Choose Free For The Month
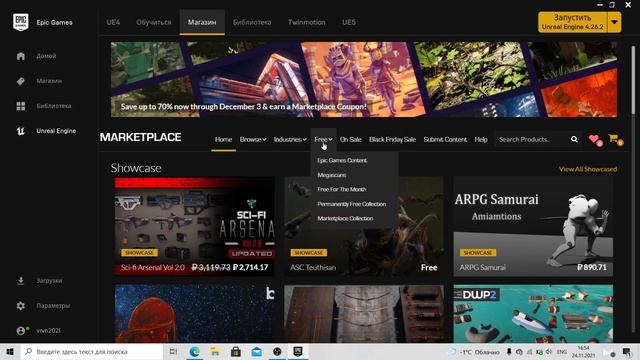Viewport: 640px width, 360px height. click(342, 189)
